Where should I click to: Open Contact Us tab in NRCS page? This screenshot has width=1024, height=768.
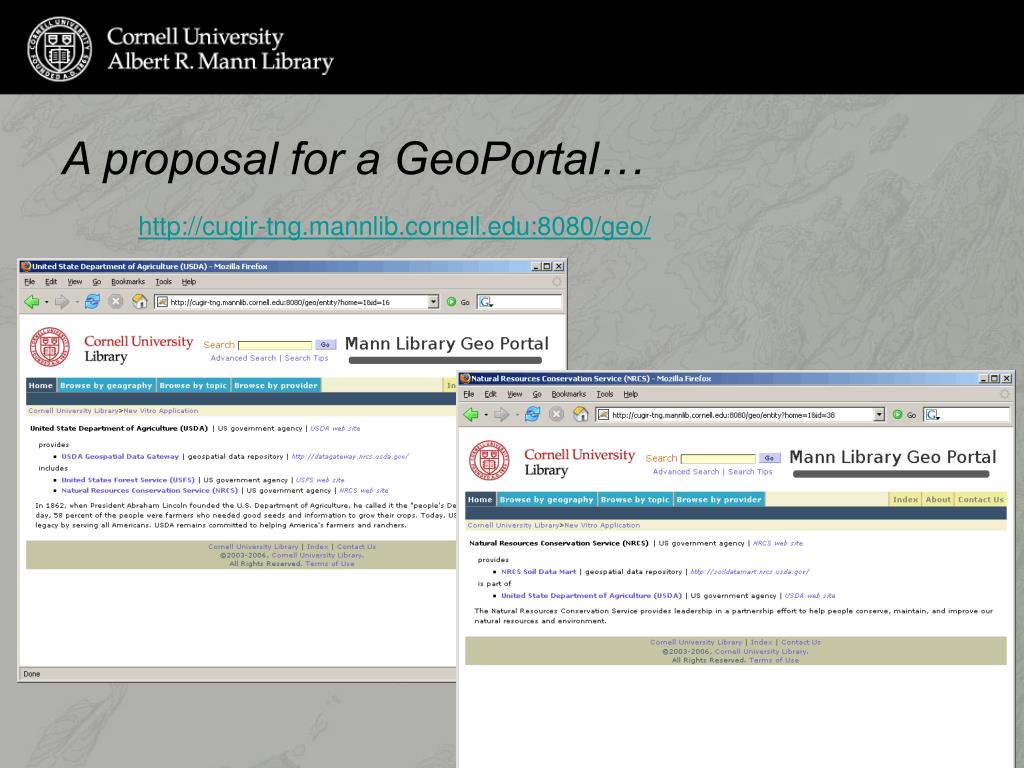(981, 500)
